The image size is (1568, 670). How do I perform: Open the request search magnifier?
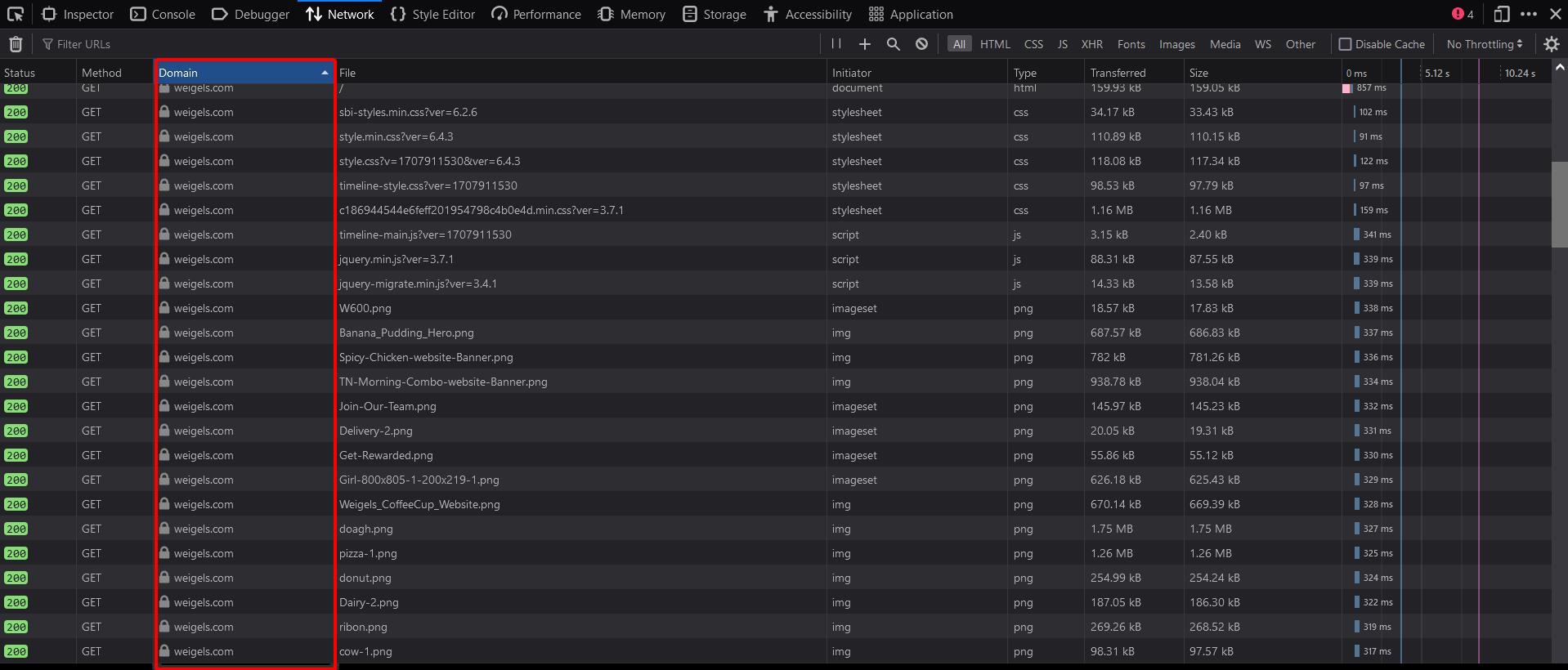(893, 44)
